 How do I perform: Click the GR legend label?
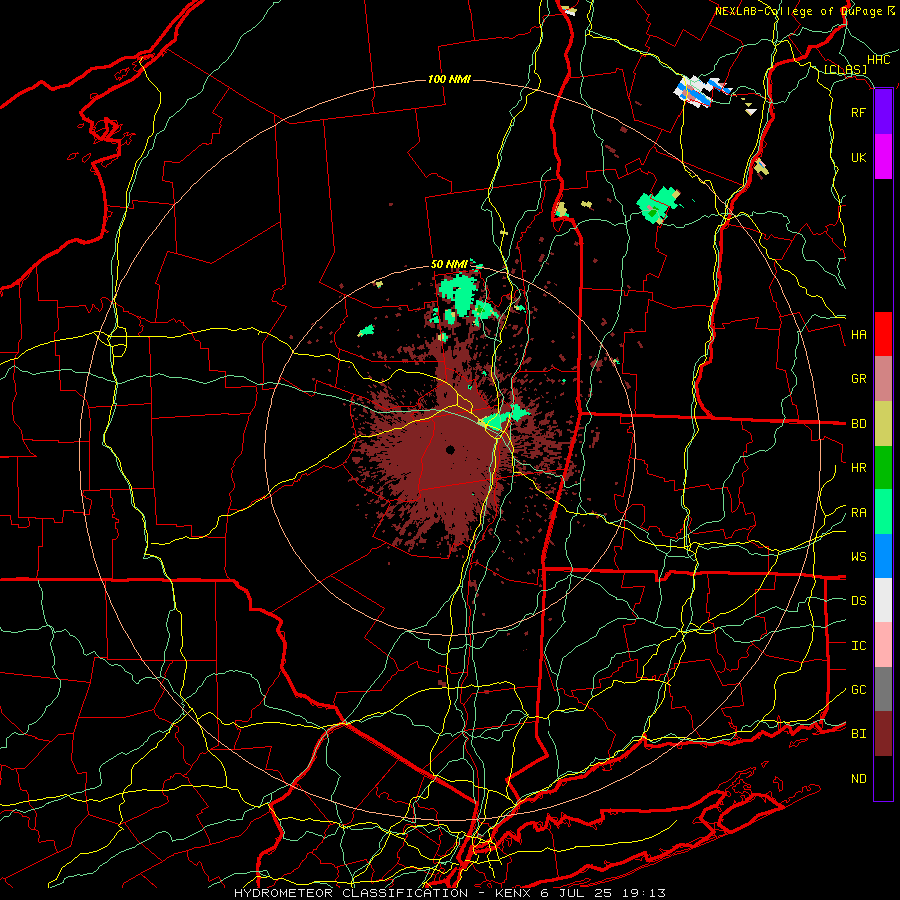pyautogui.click(x=858, y=379)
